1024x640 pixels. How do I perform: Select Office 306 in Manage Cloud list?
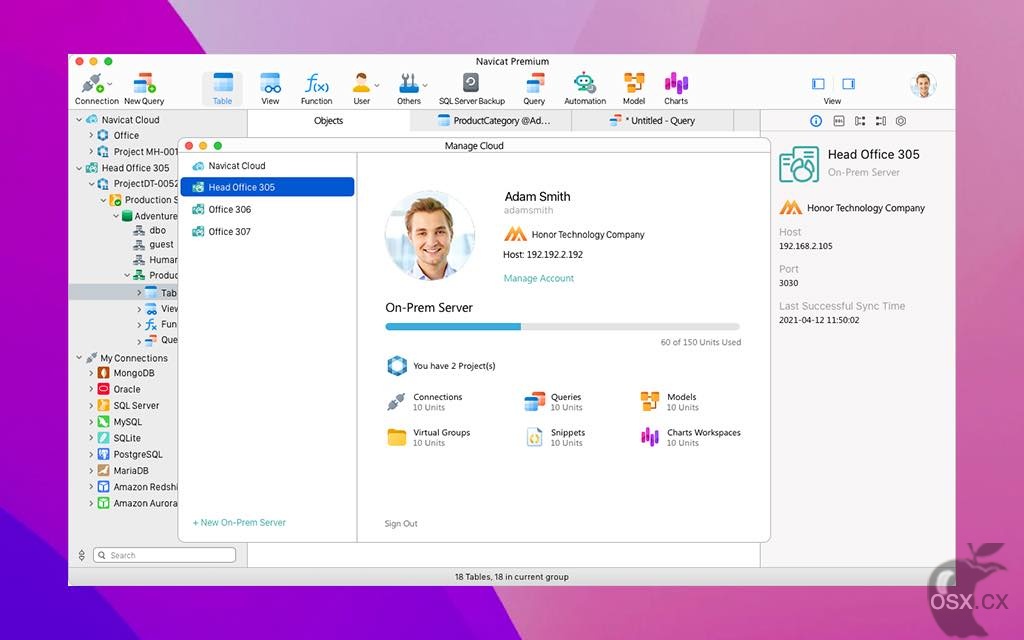pos(268,210)
